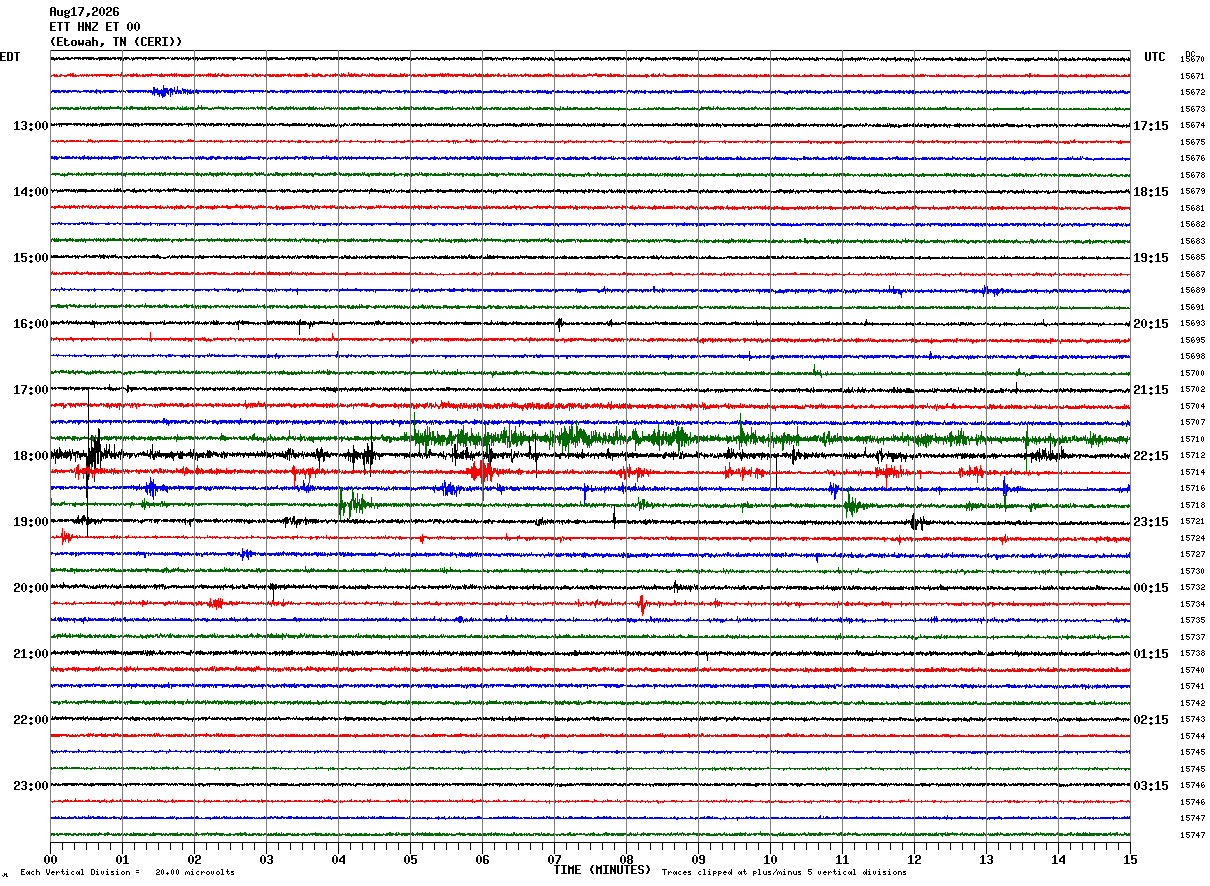The width and height of the screenshot is (1210, 886).
Task: Click the Etowah, TN (CERI) location text
Action: 116,42
